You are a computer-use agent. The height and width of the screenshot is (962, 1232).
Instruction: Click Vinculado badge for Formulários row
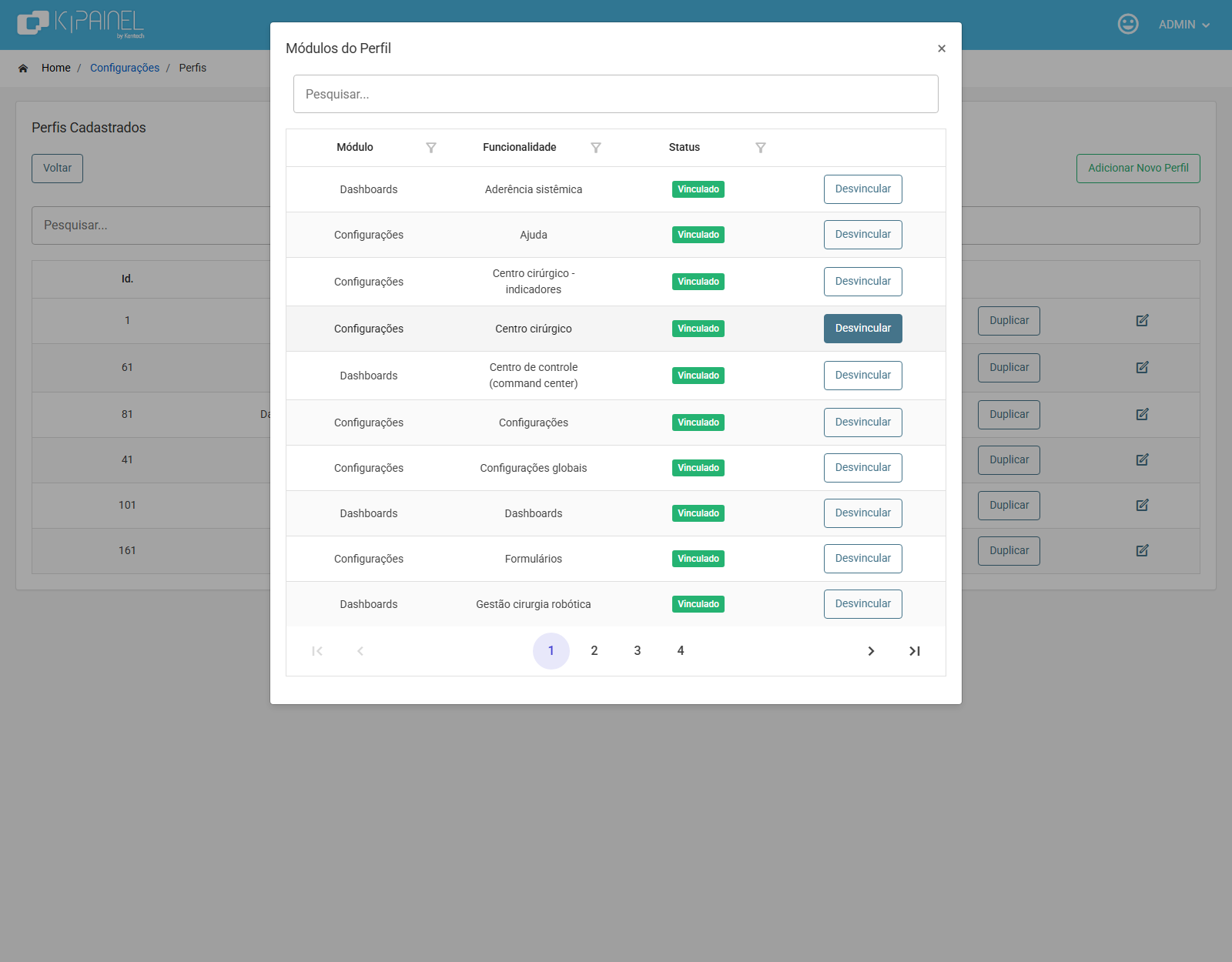tap(698, 559)
